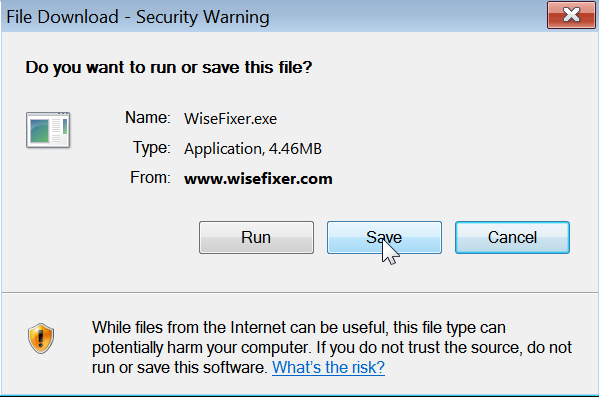Click the empty area left of Run button
This screenshot has height=397, width=599.
(100, 237)
